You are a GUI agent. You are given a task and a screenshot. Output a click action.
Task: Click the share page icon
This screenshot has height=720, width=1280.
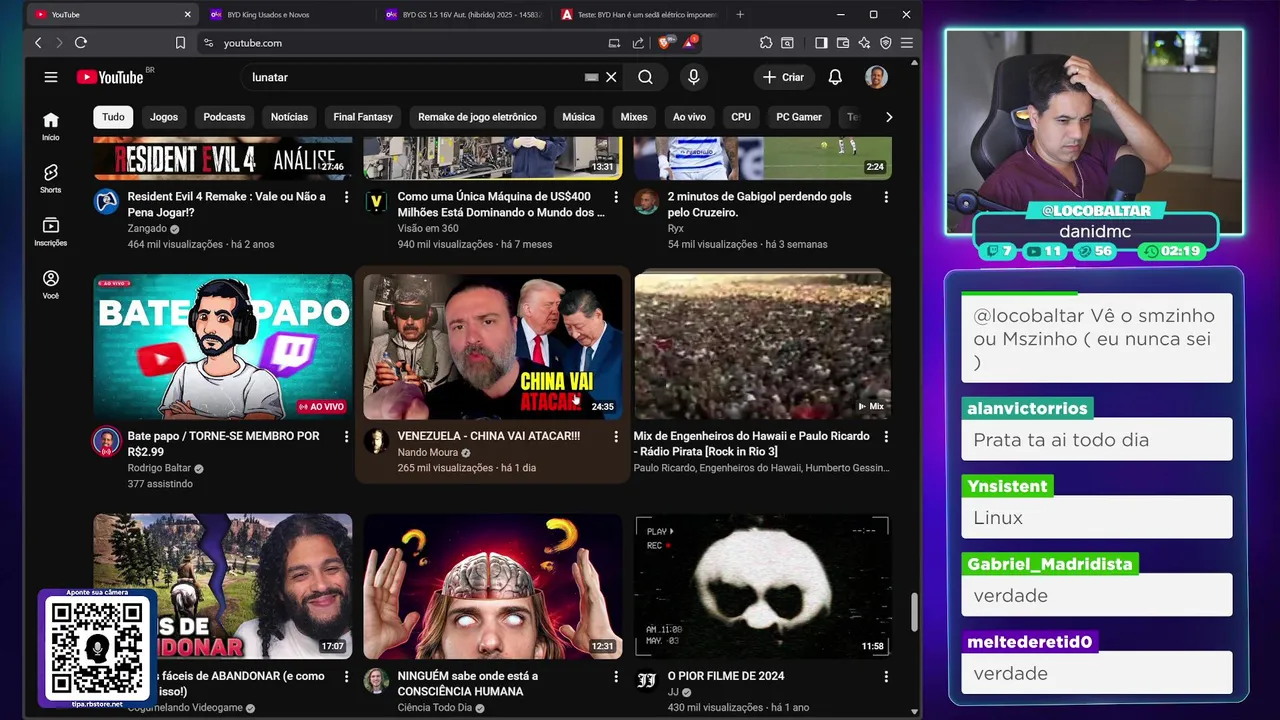638,43
